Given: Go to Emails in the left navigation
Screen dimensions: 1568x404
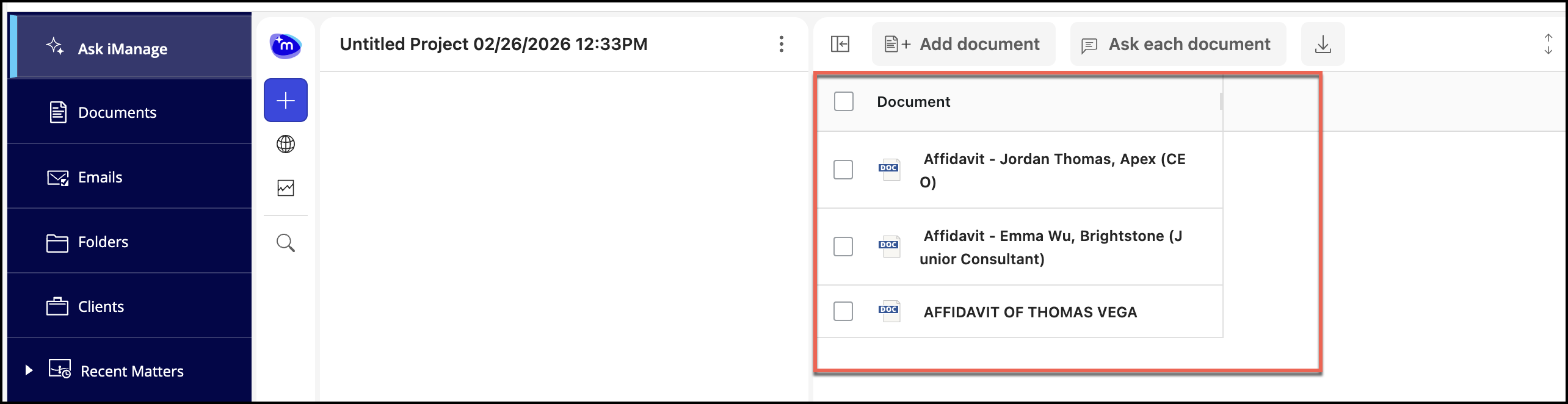Looking at the screenshot, I should [x=100, y=177].
